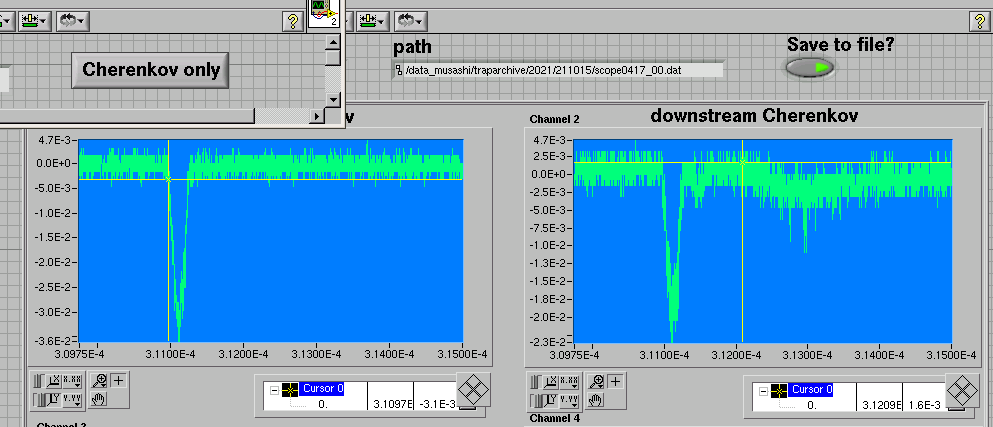This screenshot has width=993, height=427.
Task: Click the X autoscale button under the left graph
Action: [x=54, y=380]
